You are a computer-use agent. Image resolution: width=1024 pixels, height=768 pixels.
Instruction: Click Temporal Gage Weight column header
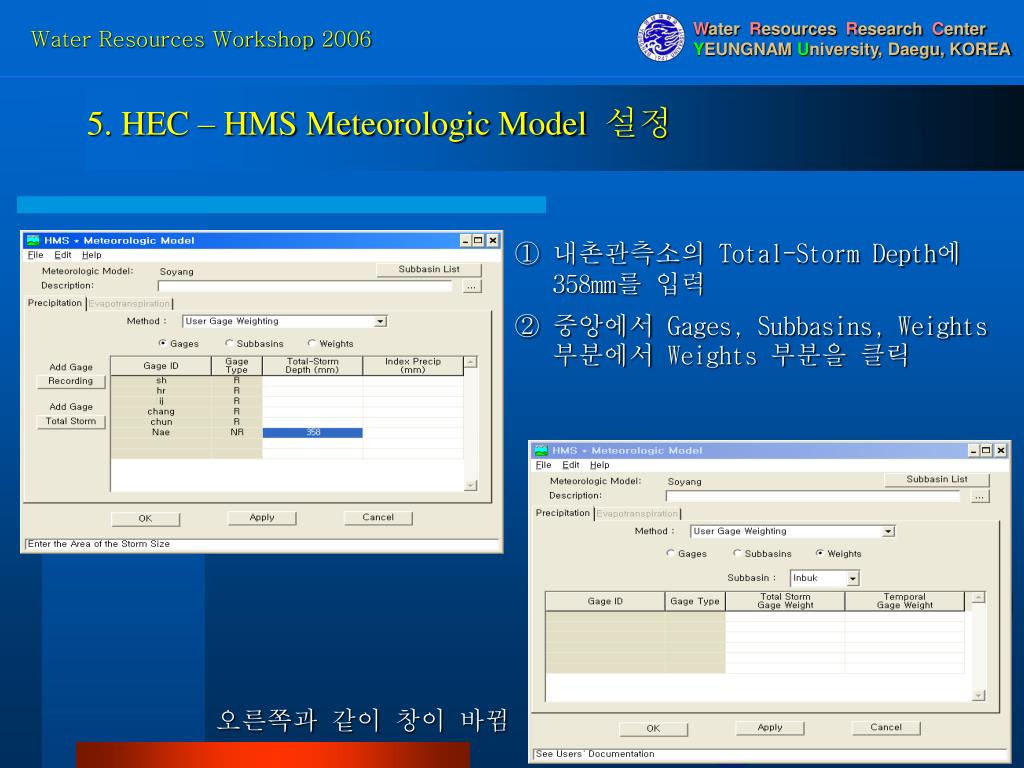(904, 601)
